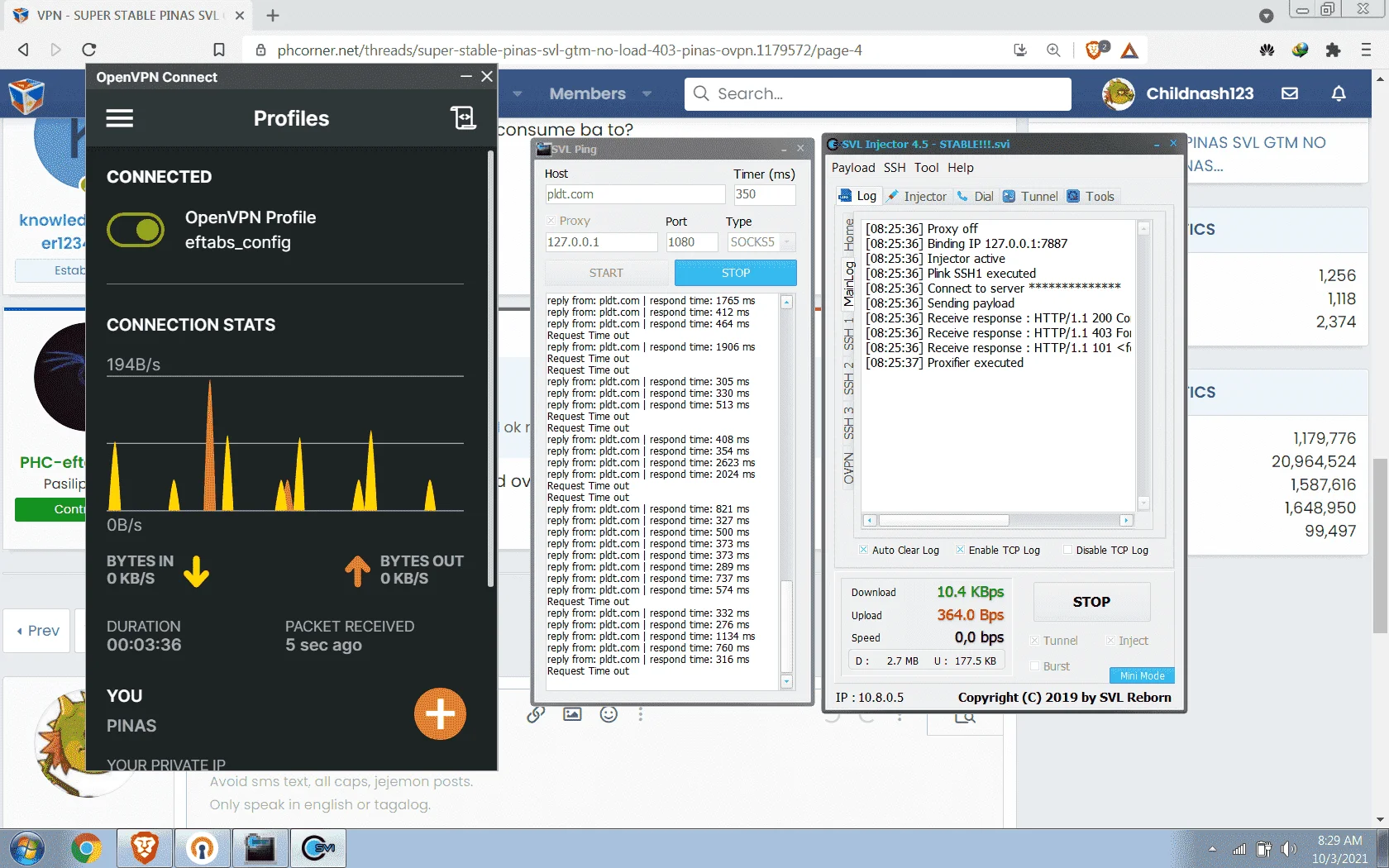The width and height of the screenshot is (1389, 868).
Task: Reload the page in the browser
Action: pyautogui.click(x=89, y=50)
